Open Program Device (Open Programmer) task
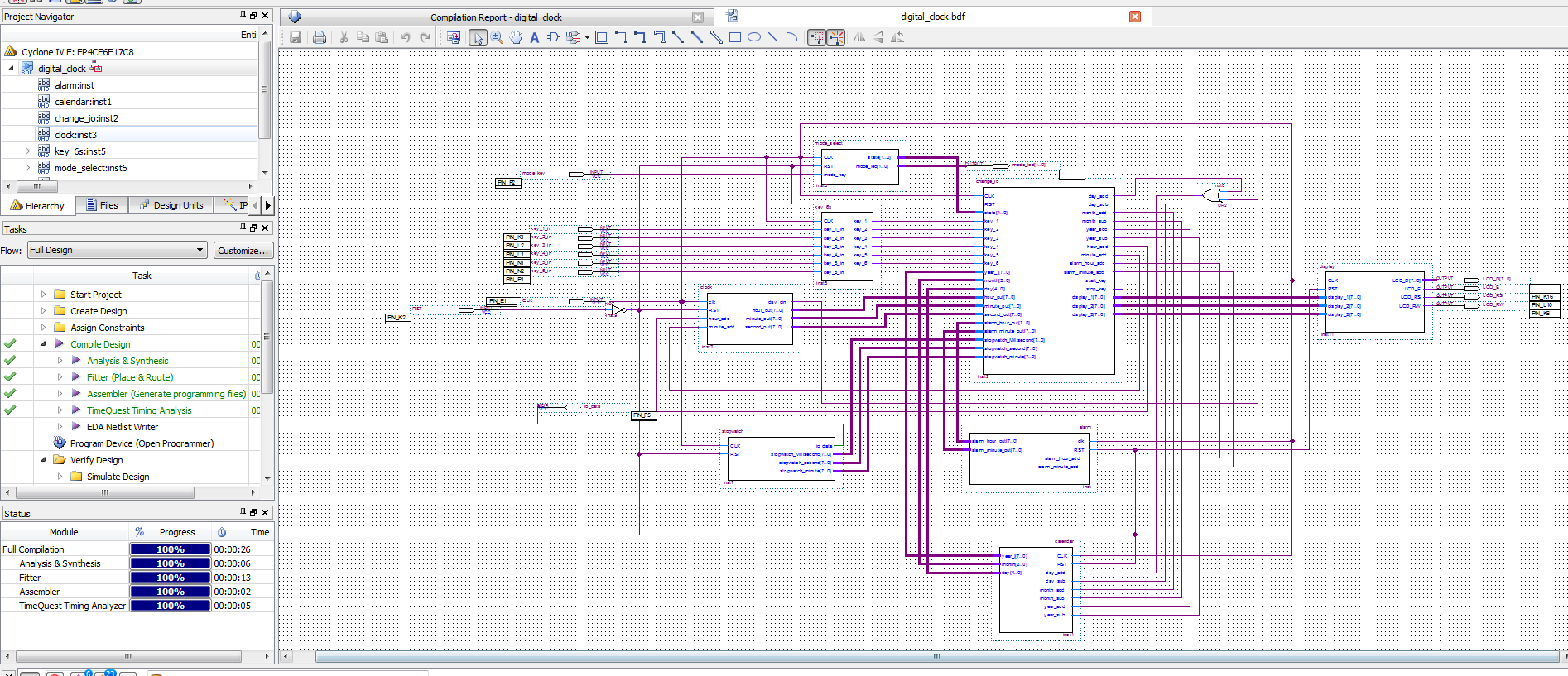 point(142,443)
